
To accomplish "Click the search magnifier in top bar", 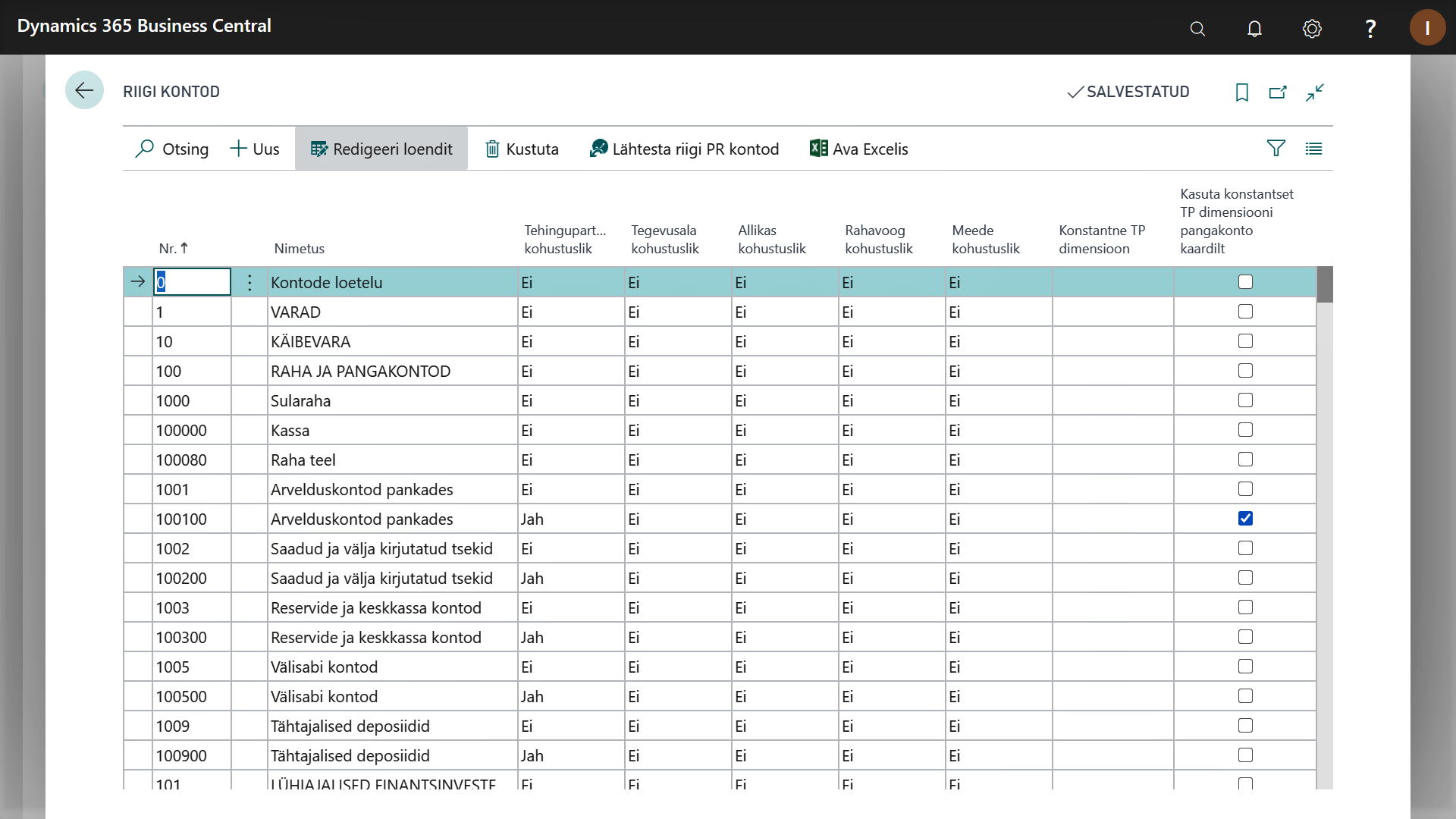I will [1197, 28].
